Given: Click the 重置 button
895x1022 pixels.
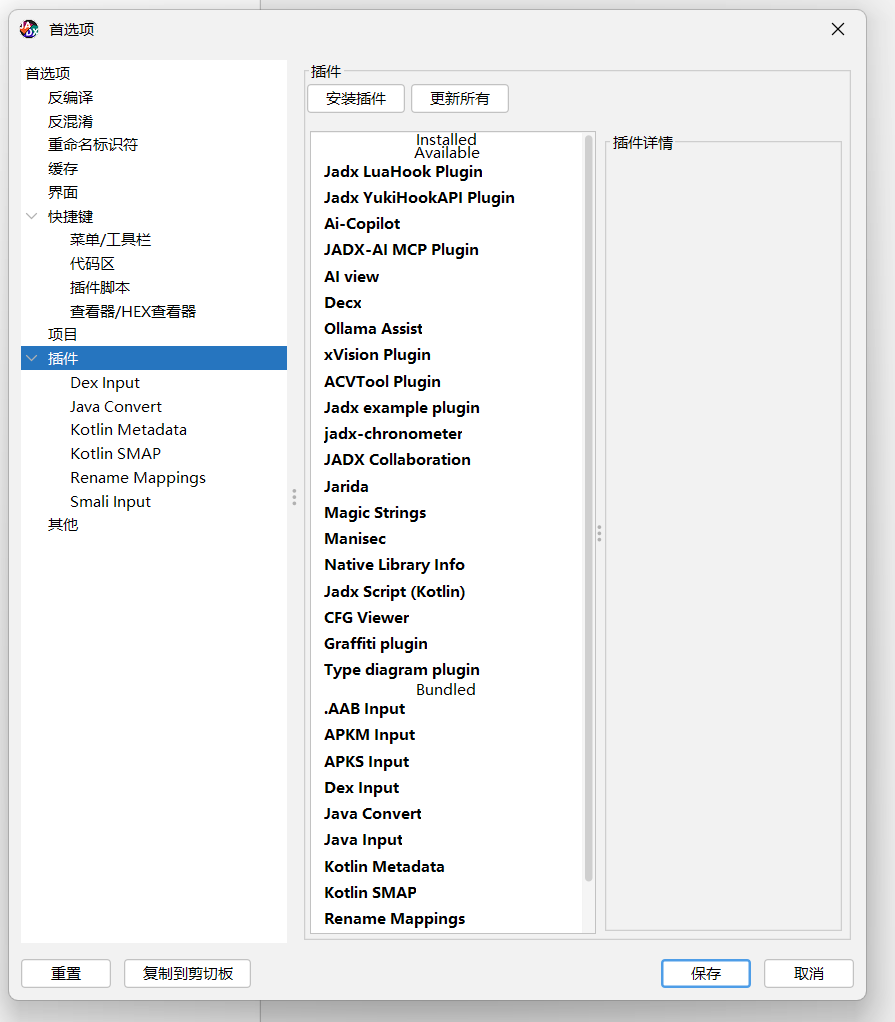Looking at the screenshot, I should (66, 973).
